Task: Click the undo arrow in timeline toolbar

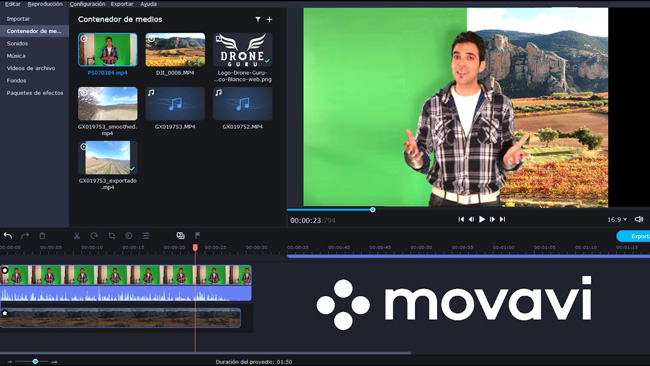Action: coord(8,236)
